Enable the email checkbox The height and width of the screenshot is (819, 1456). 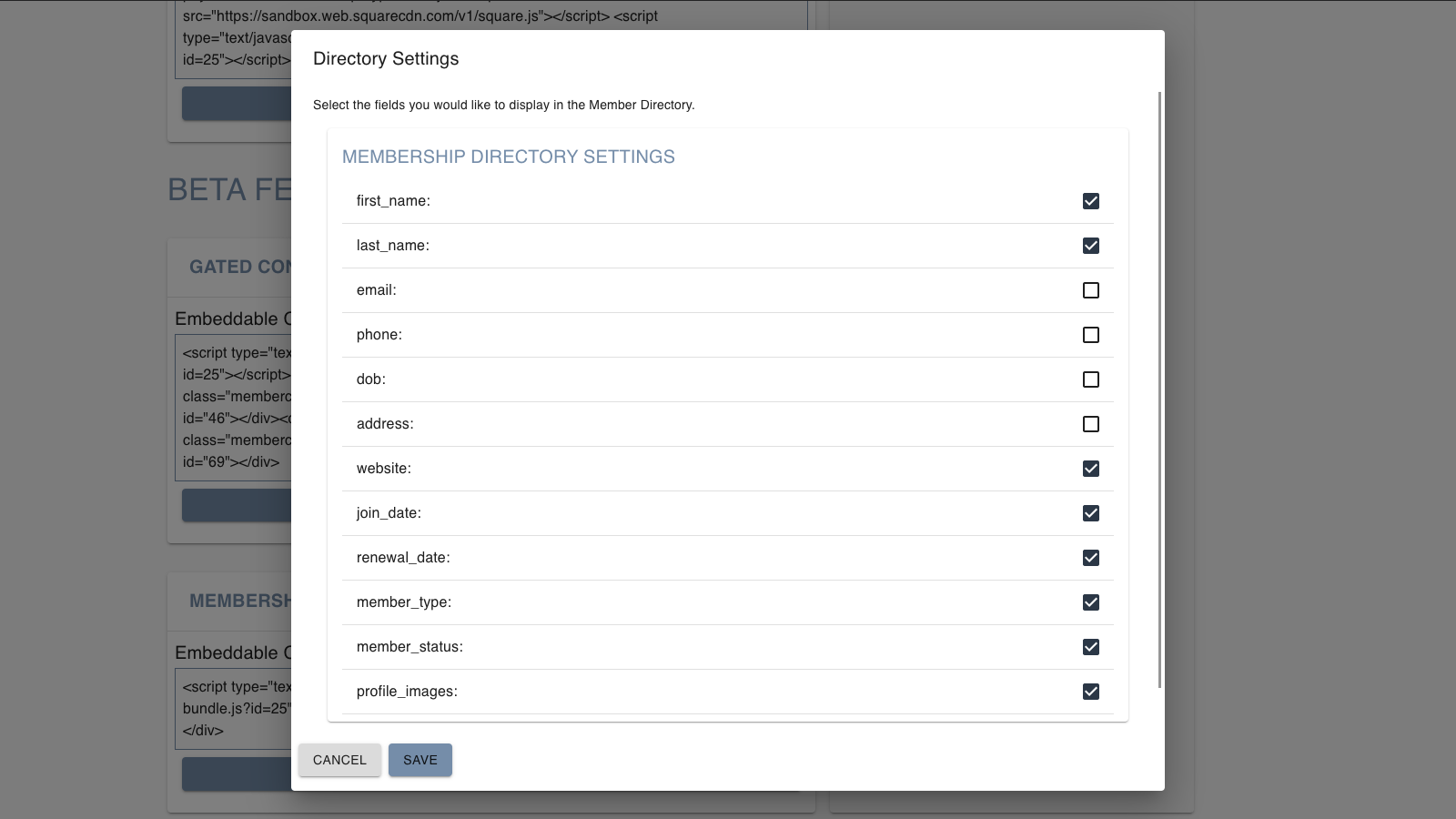pos(1090,289)
